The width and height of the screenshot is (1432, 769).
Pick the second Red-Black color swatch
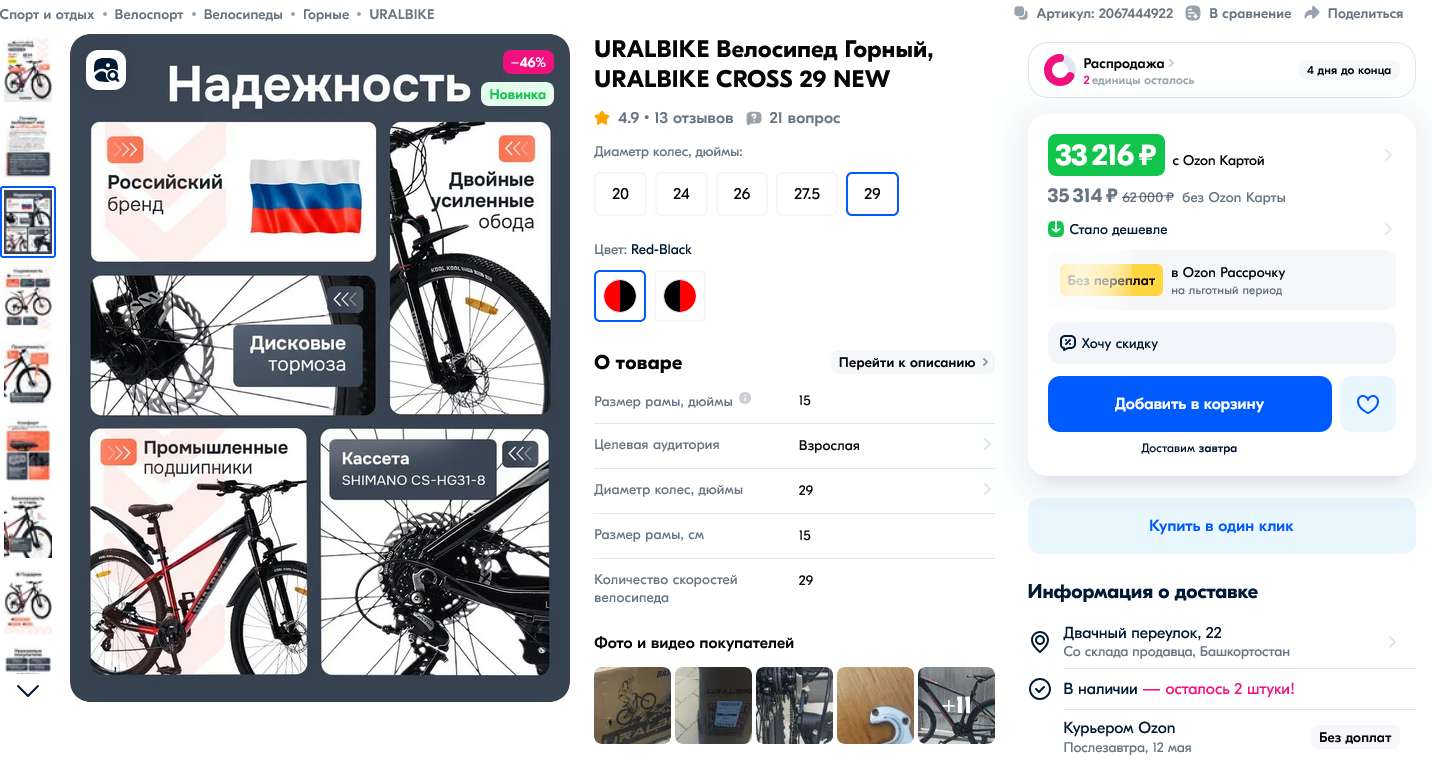click(680, 296)
